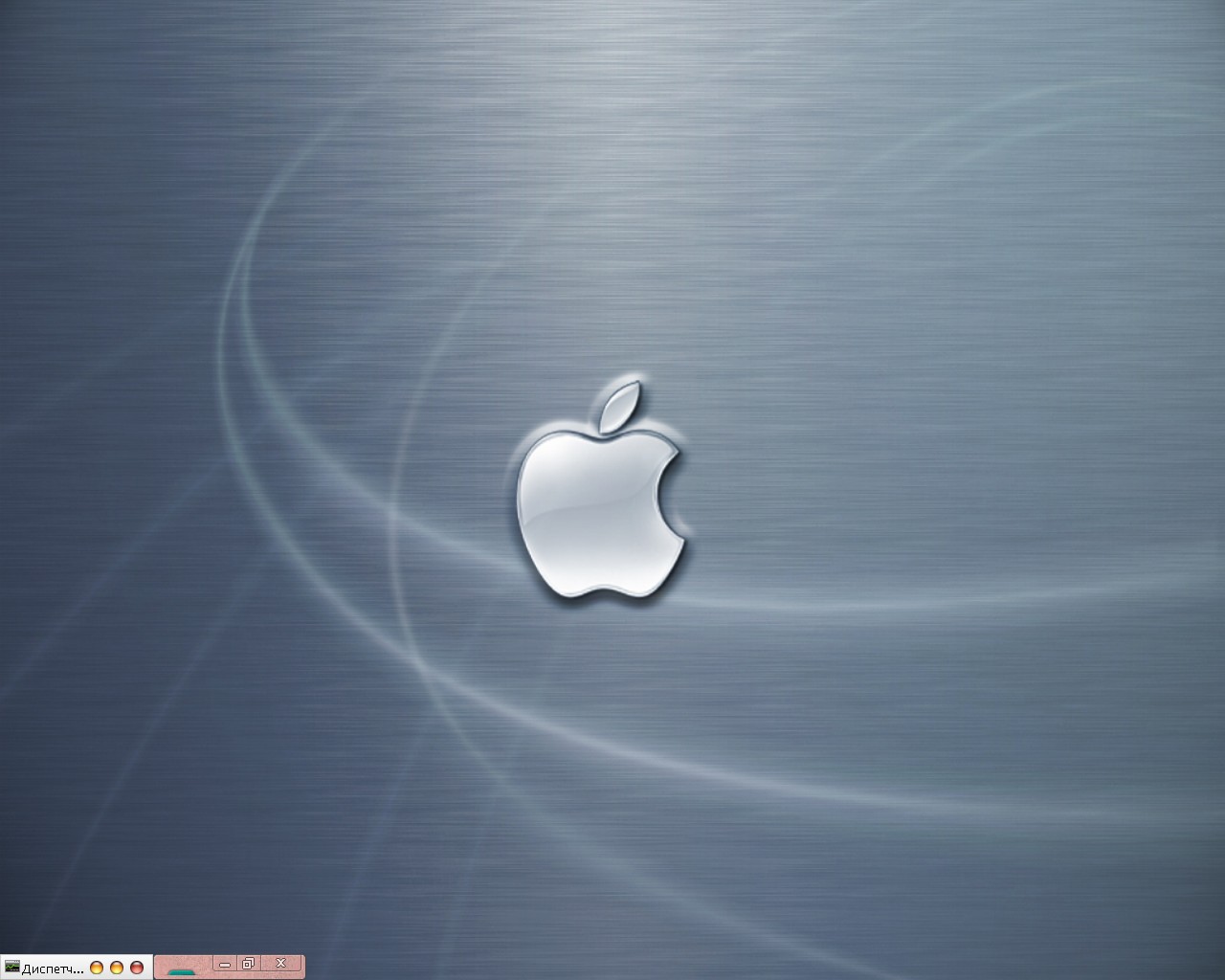Image resolution: width=1225 pixels, height=980 pixels.
Task: Click the red close orb of Диспетч... window
Action: point(137,968)
